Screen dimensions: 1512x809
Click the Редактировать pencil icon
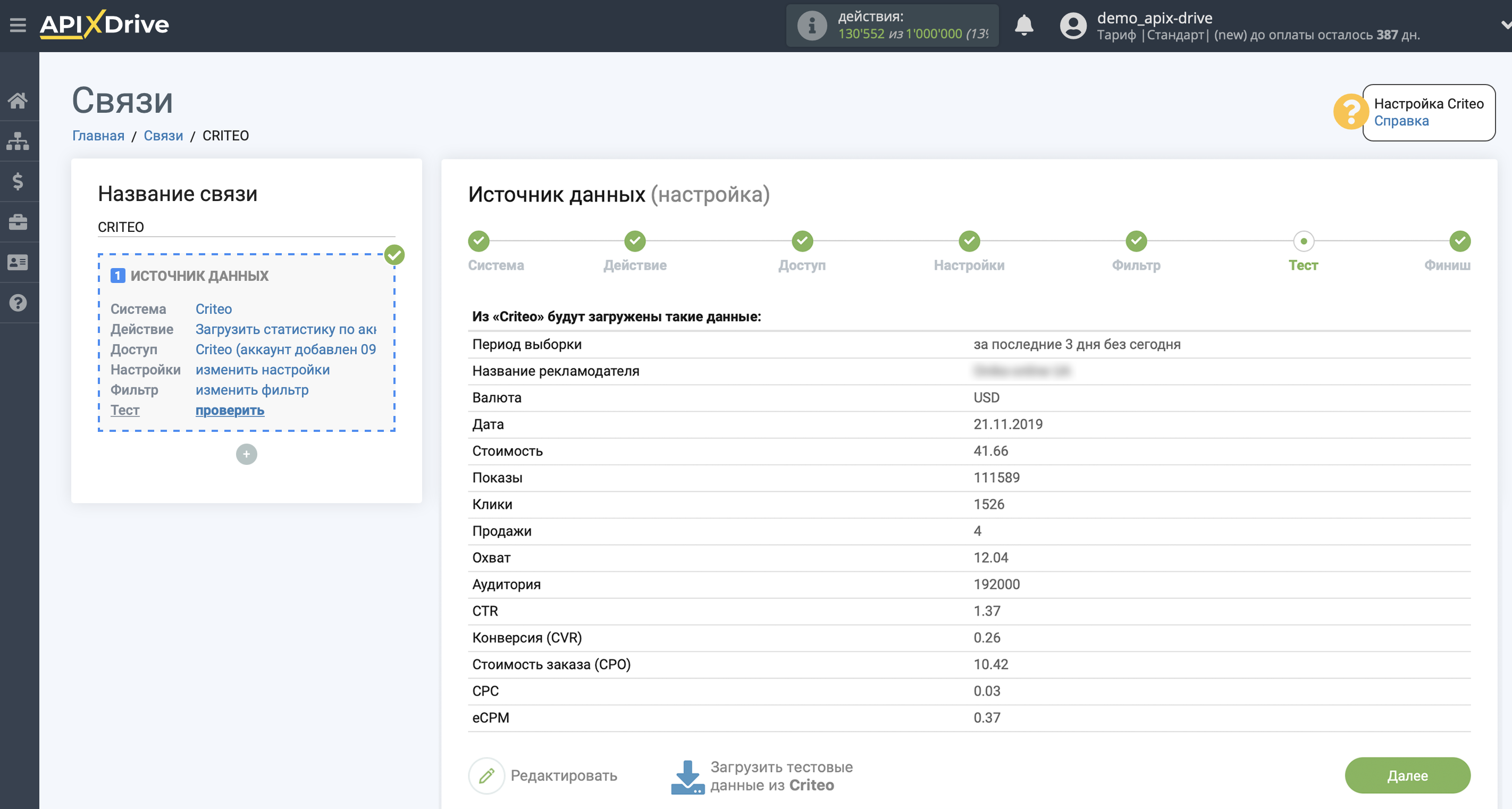click(486, 775)
